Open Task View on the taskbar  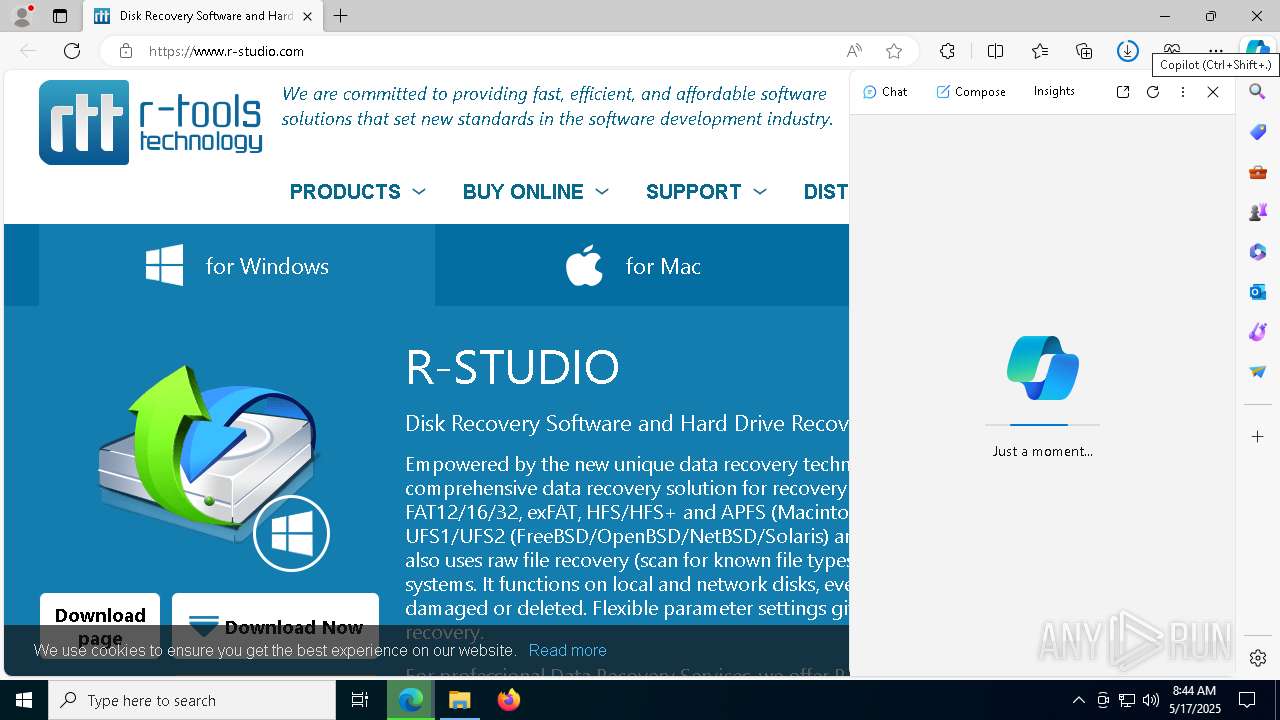point(360,700)
